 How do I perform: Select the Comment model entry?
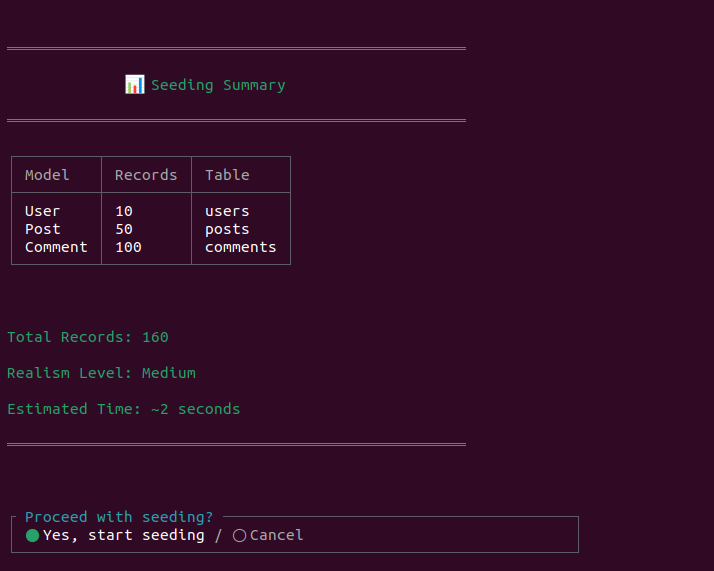tap(56, 247)
